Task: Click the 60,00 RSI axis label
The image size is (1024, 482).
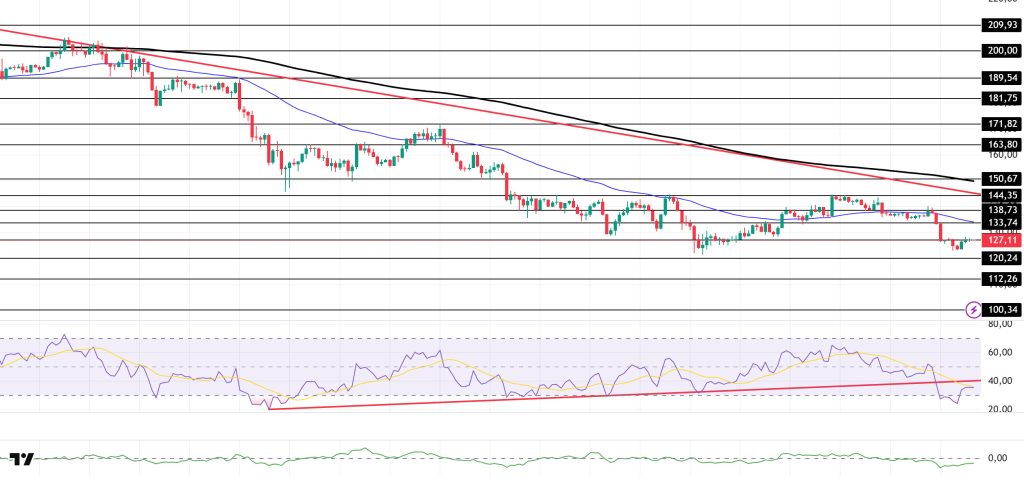Action: pos(1000,352)
